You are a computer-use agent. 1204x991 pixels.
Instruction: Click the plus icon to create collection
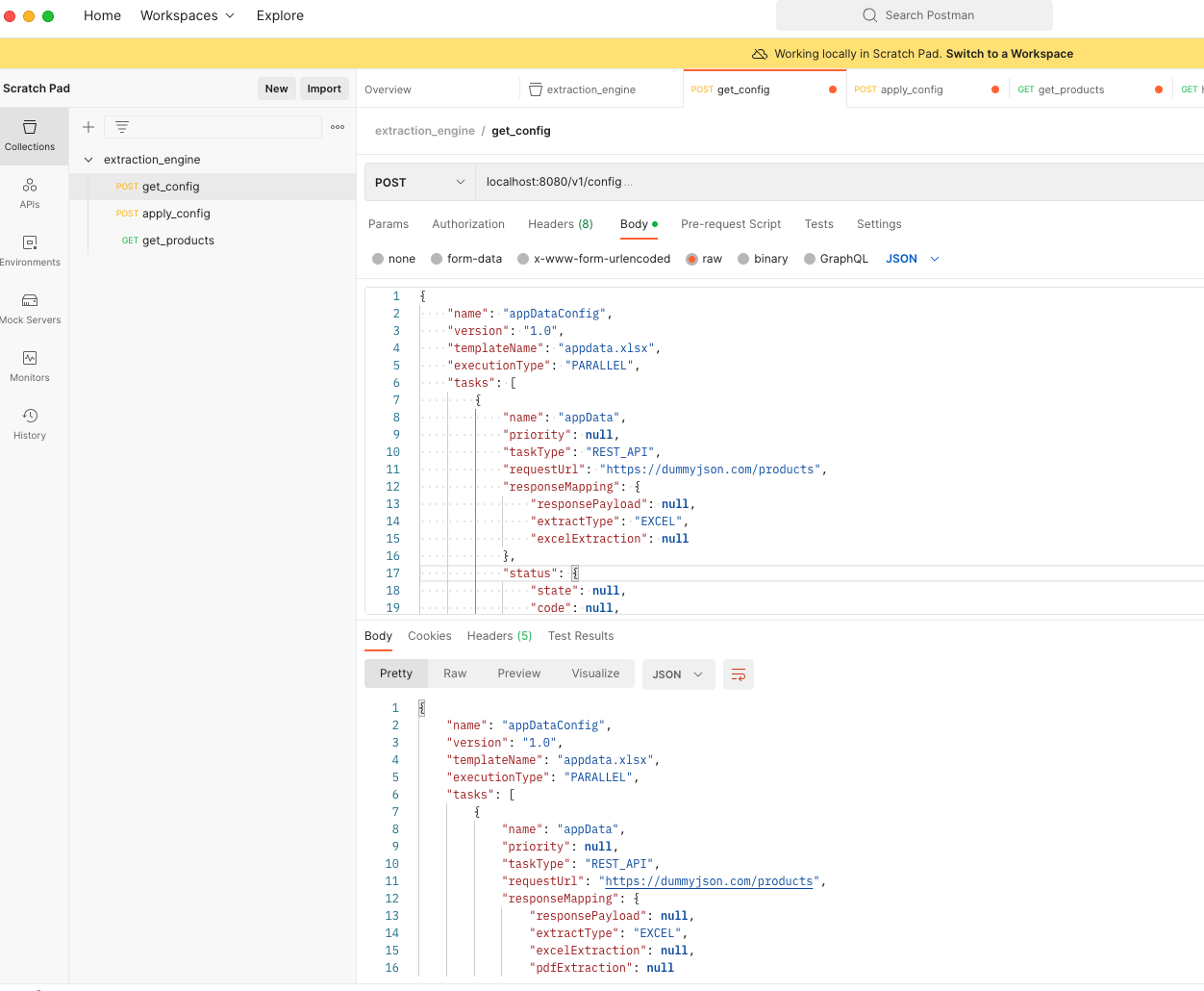coord(88,127)
